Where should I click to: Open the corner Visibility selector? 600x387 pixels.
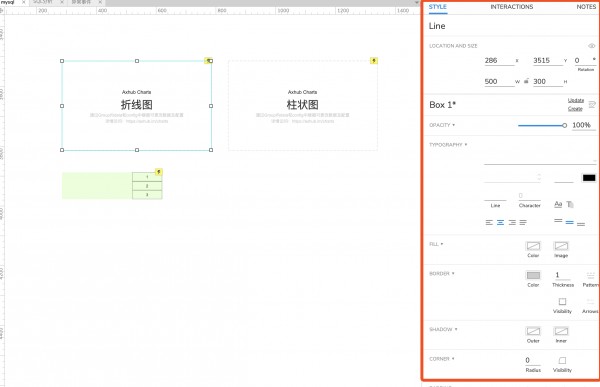pos(562,361)
